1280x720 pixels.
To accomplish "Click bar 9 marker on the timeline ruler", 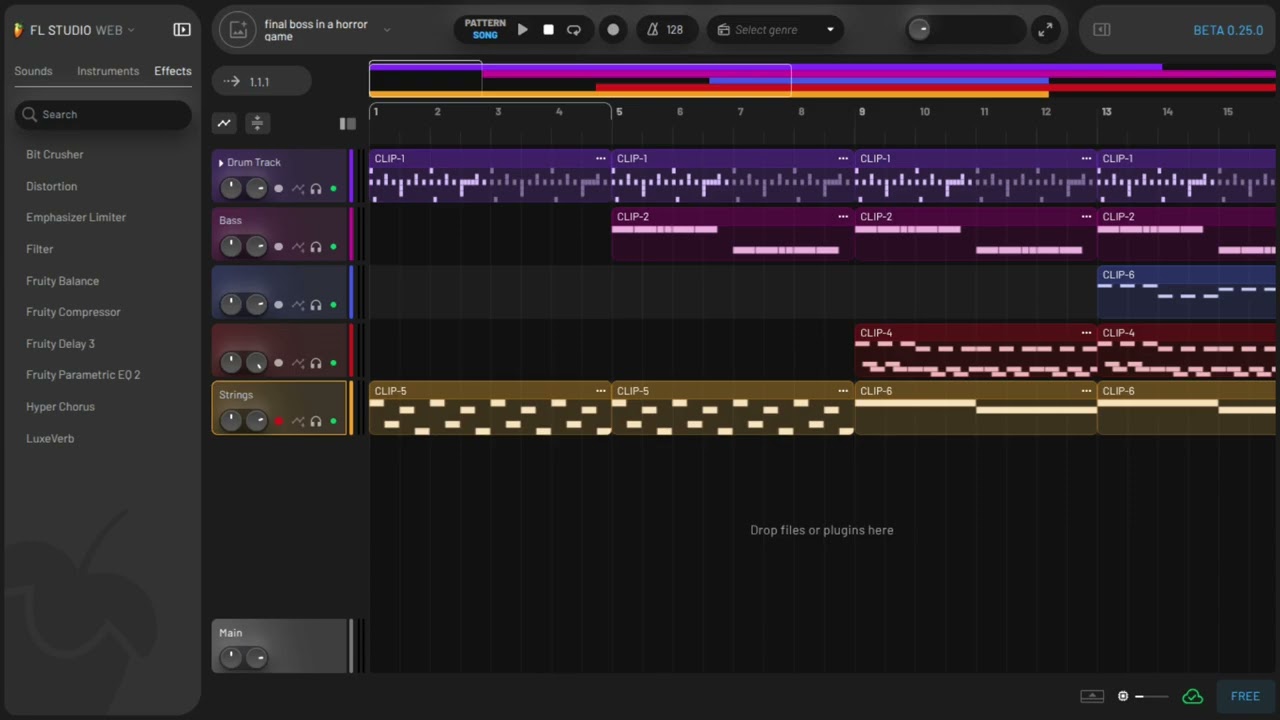I will [x=862, y=112].
